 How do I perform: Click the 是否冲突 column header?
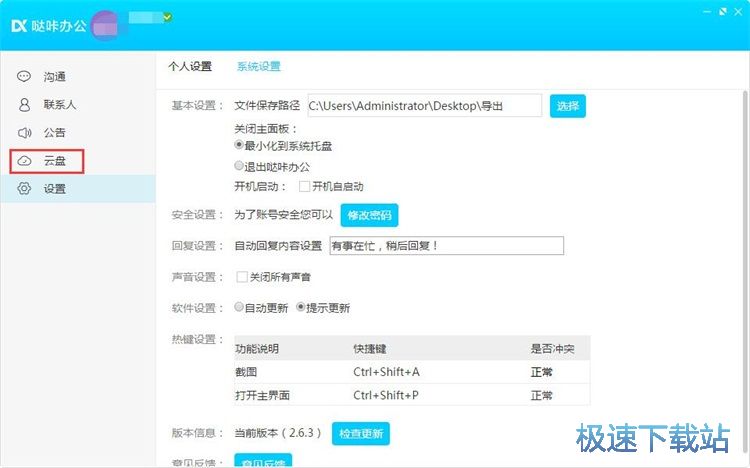coord(552,349)
